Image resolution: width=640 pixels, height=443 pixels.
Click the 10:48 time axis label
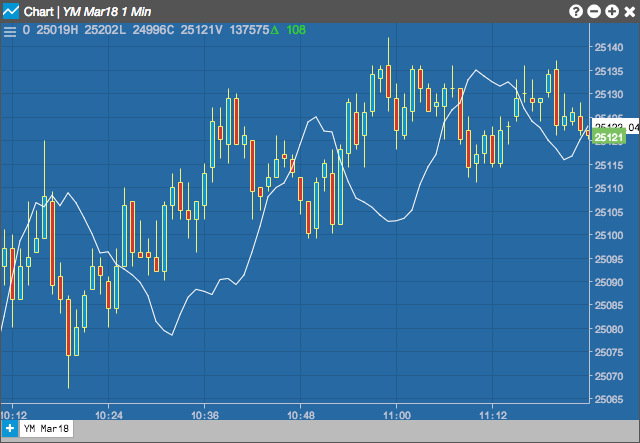pyautogui.click(x=301, y=415)
